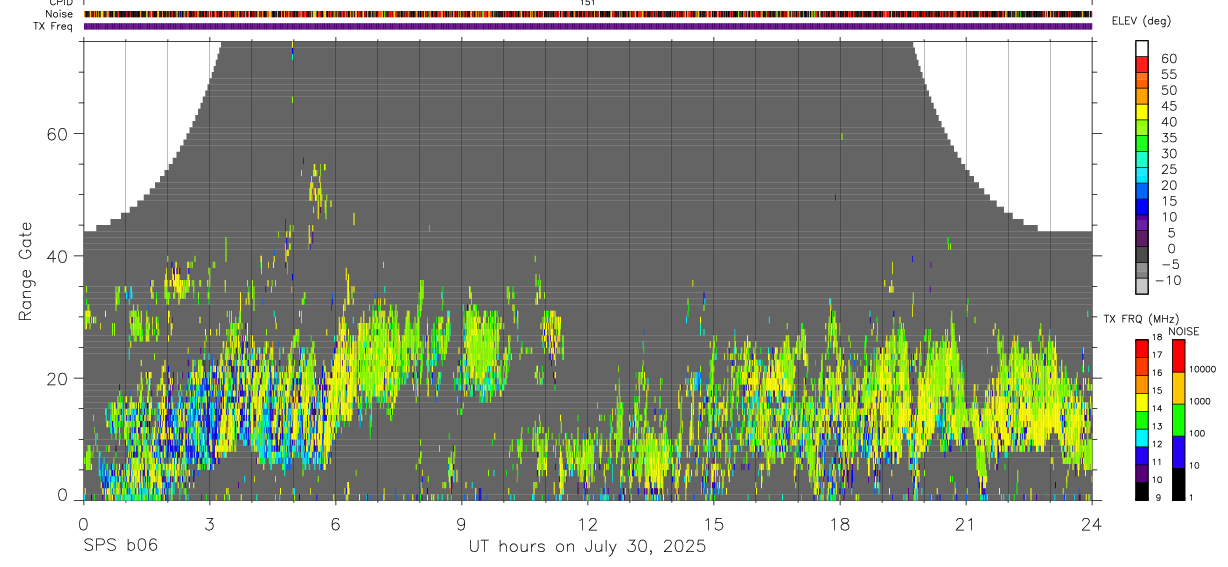Image resolution: width=1228 pixels, height=567 pixels.
Task: Click ELEV color bar label "45"
Action: (1168, 106)
